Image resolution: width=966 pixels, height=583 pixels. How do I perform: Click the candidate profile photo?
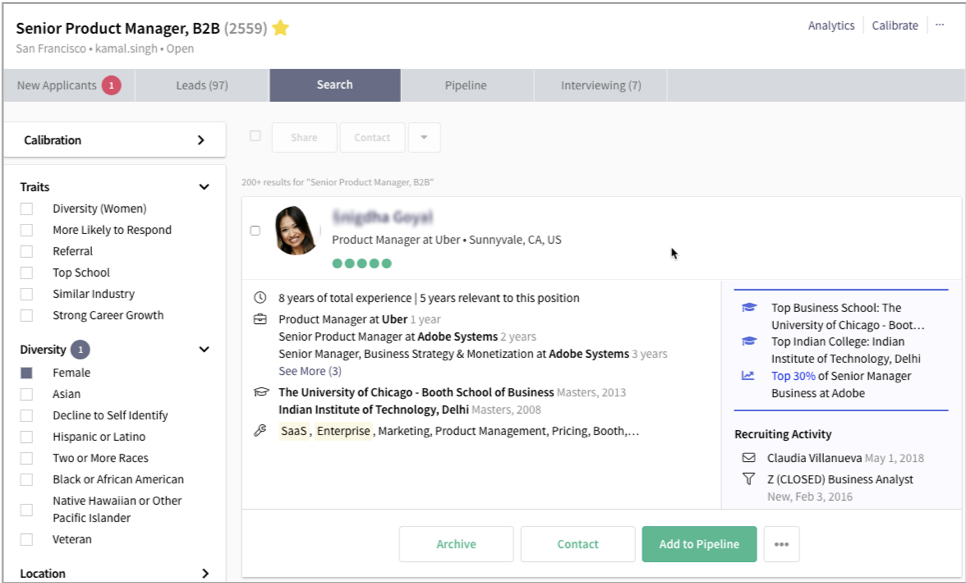[x=296, y=230]
